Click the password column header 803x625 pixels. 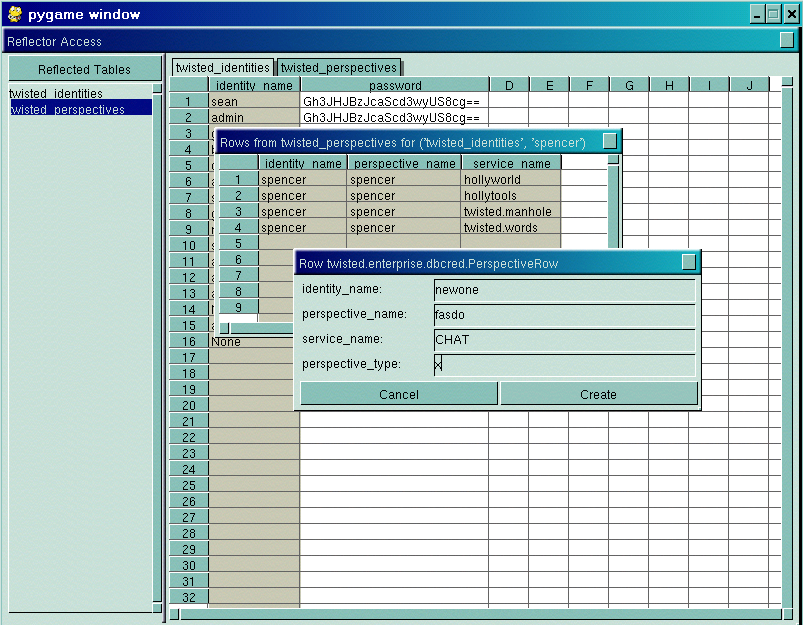tap(395, 85)
